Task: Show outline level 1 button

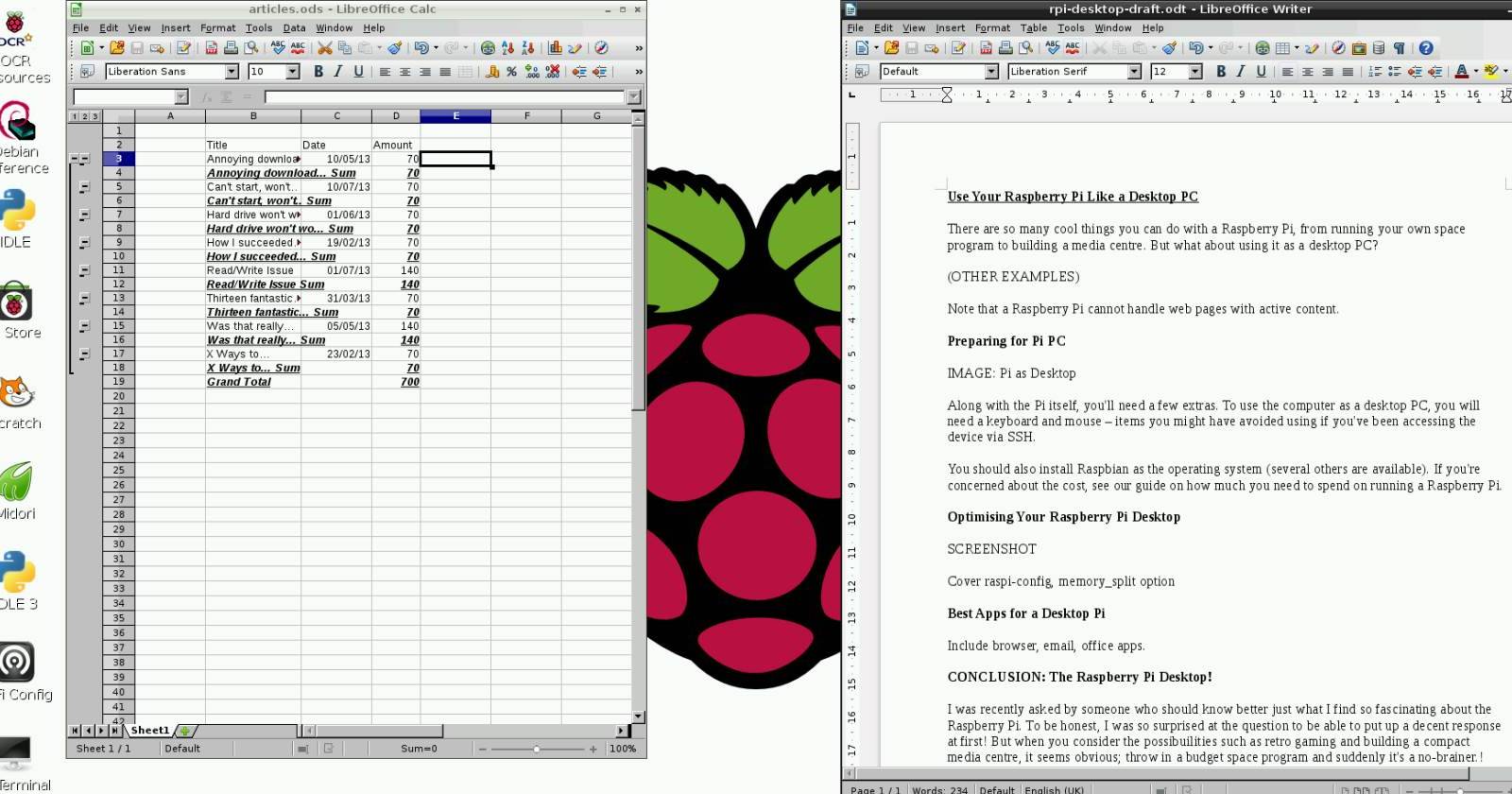Action: point(74,116)
